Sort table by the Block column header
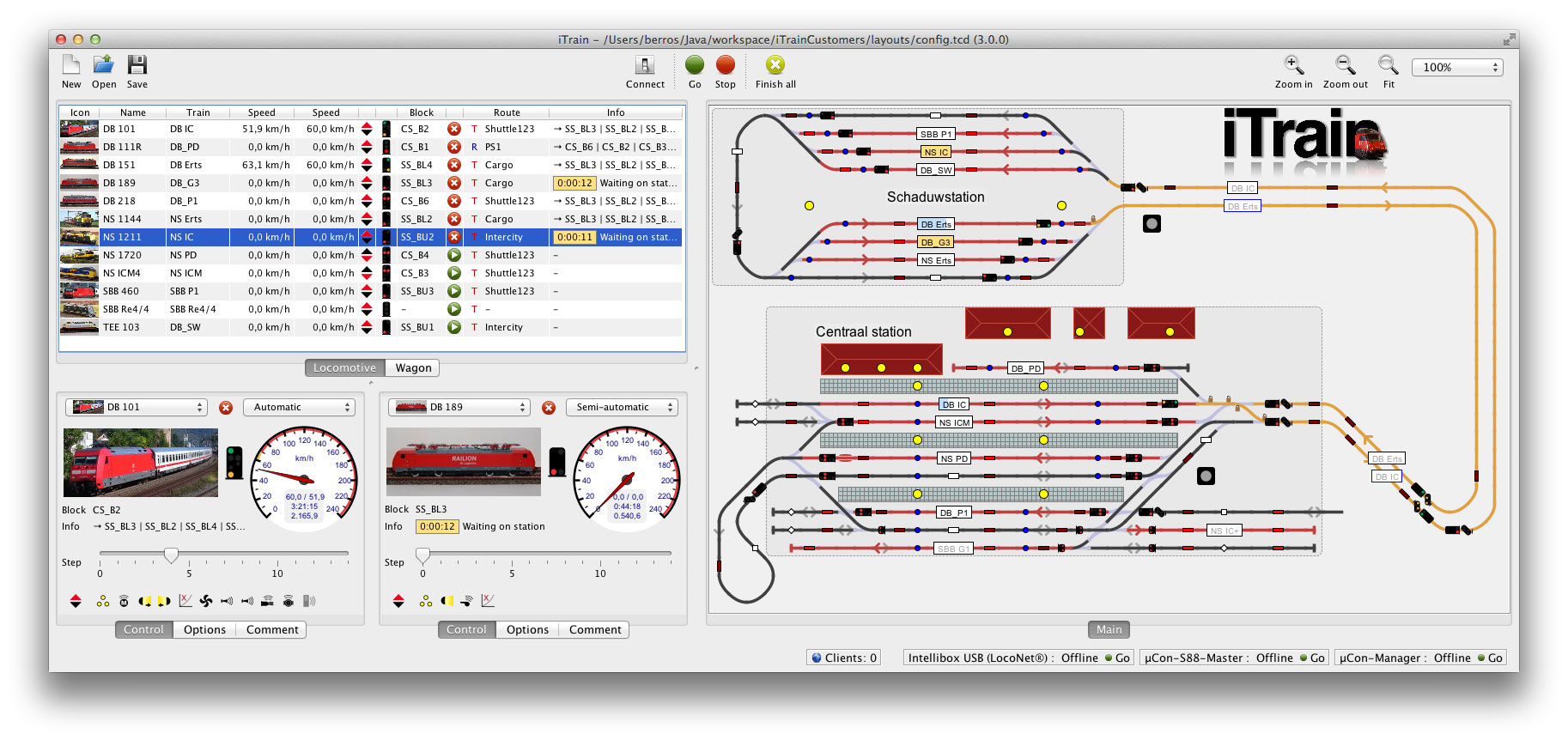The width and height of the screenshot is (1568, 740). pyautogui.click(x=422, y=112)
